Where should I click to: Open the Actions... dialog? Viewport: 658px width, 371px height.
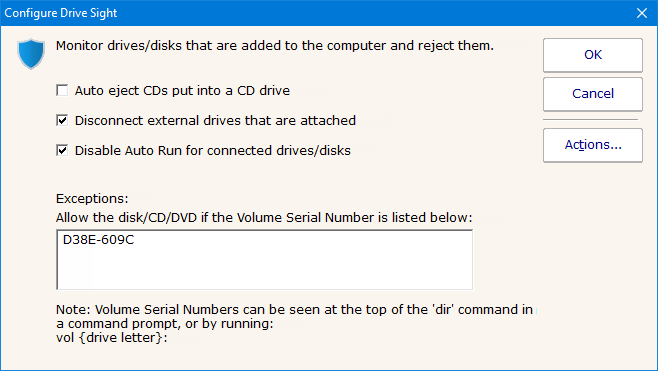click(593, 145)
